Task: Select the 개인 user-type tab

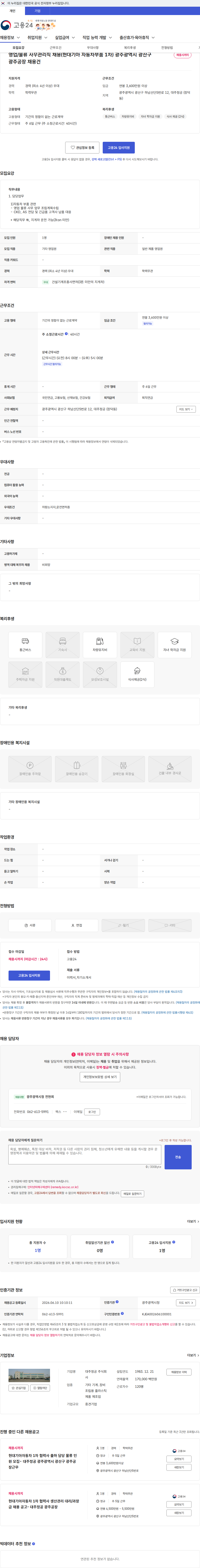Action: click(x=12, y=11)
